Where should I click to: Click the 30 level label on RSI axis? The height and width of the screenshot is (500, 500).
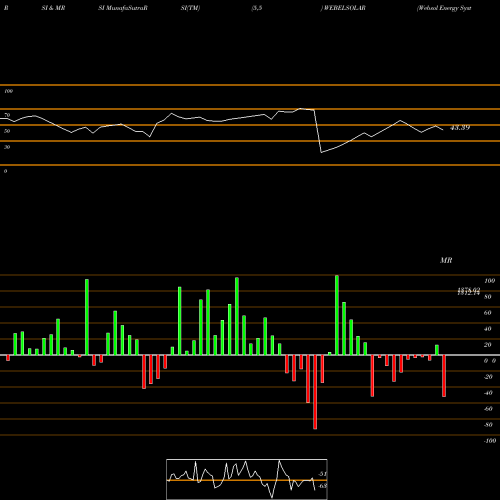pyautogui.click(x=7, y=147)
